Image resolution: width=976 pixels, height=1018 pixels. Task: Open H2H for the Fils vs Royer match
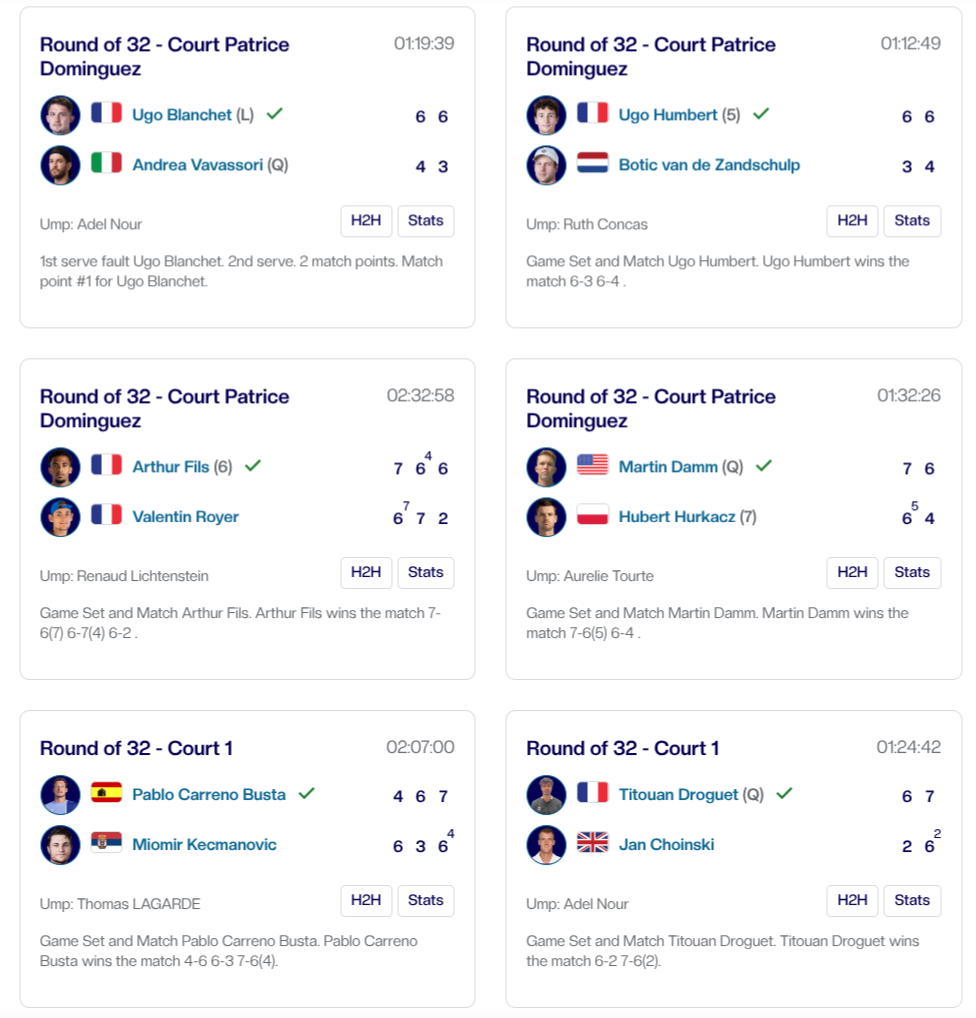point(366,572)
